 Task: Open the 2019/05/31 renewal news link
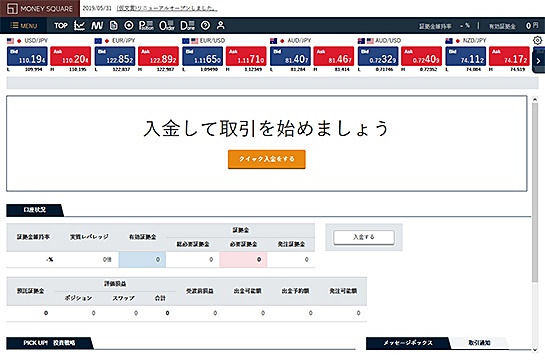tap(167, 8)
